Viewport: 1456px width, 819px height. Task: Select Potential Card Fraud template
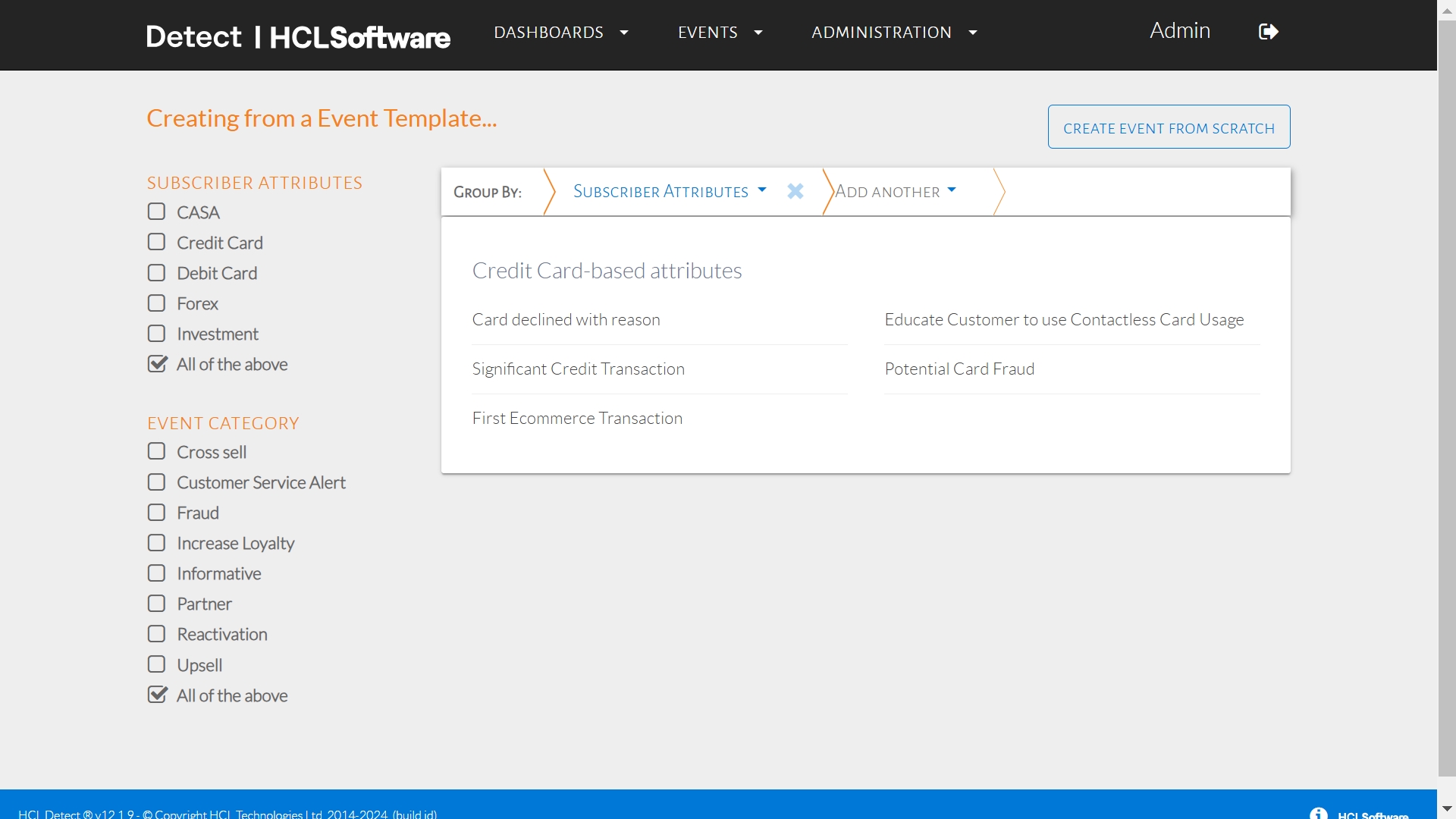click(x=959, y=369)
